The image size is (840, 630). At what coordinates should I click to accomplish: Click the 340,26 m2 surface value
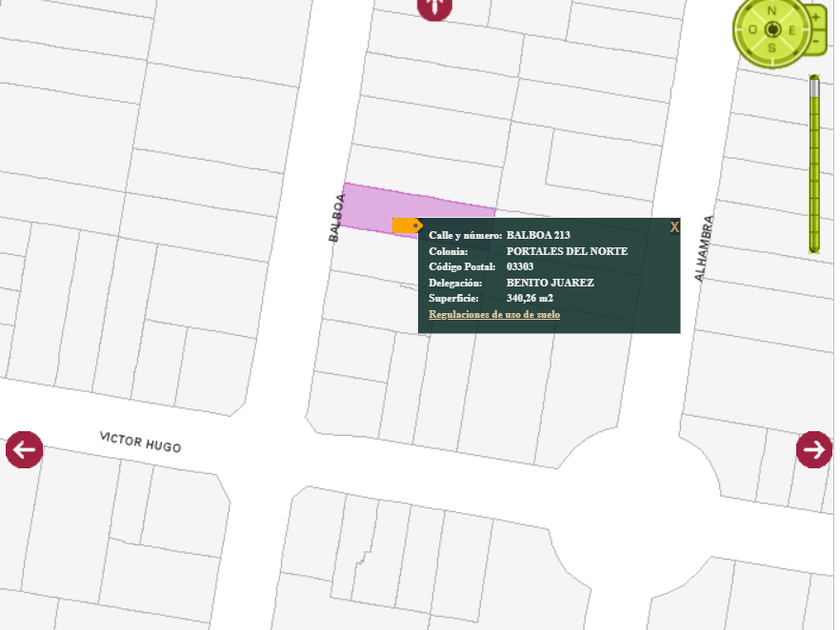(x=530, y=298)
